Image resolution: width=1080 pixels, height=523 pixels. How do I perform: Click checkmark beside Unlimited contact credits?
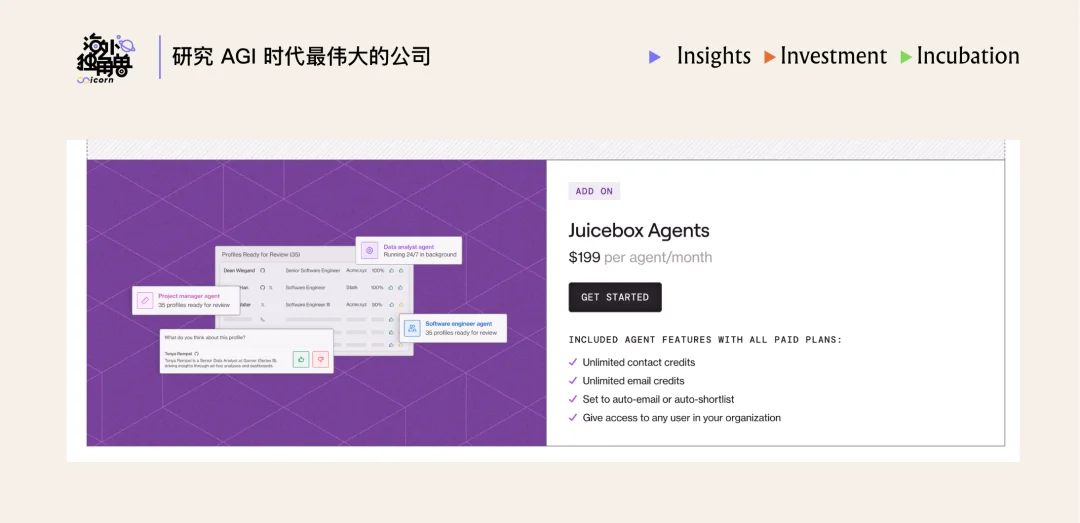572,362
